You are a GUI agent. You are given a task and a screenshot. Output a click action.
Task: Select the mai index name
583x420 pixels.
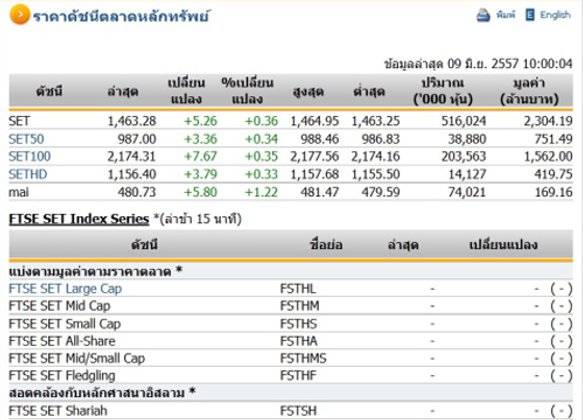[19, 192]
